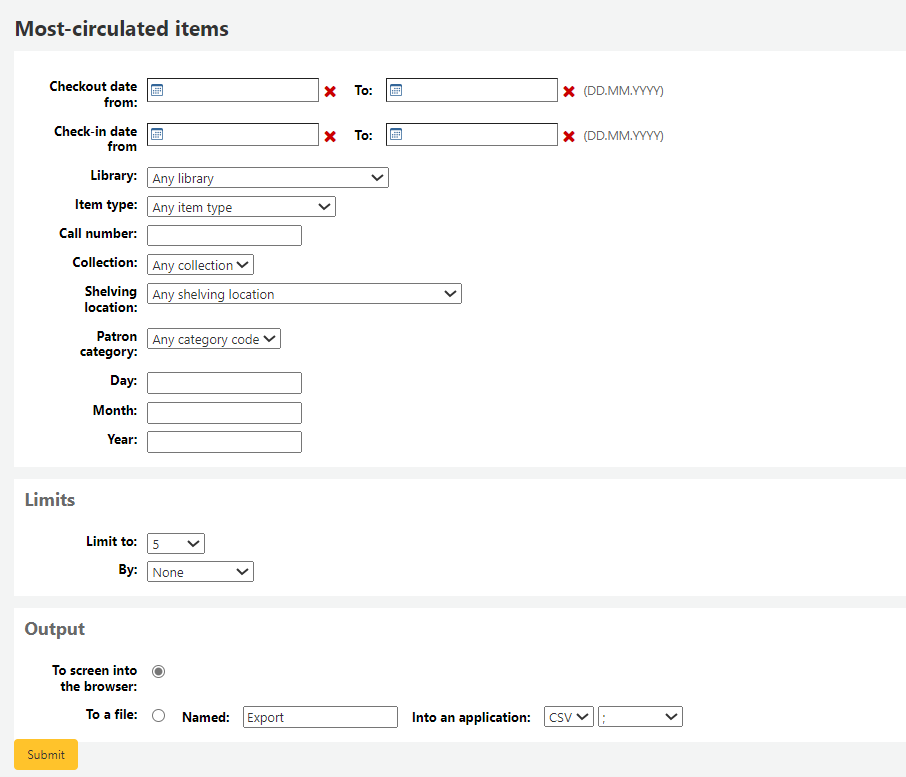
Task: Open the Library dropdown
Action: (x=267, y=177)
